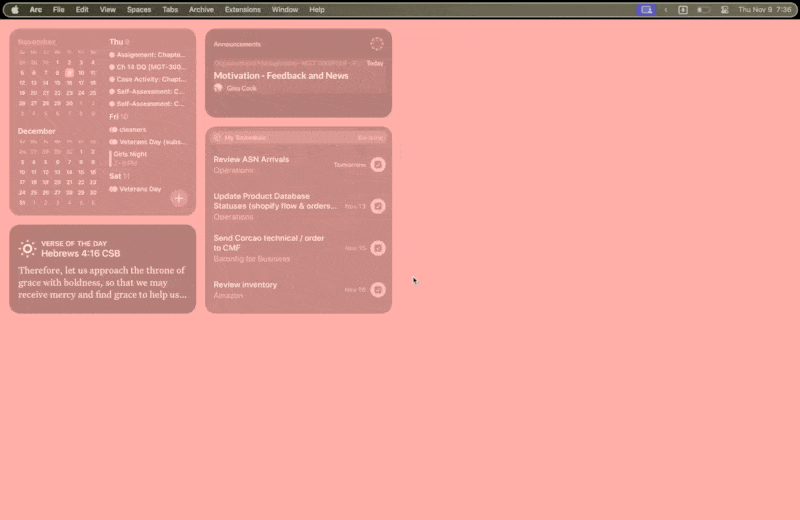Click November 9 in the calendar
This screenshot has width=800, height=520.
[69, 72]
